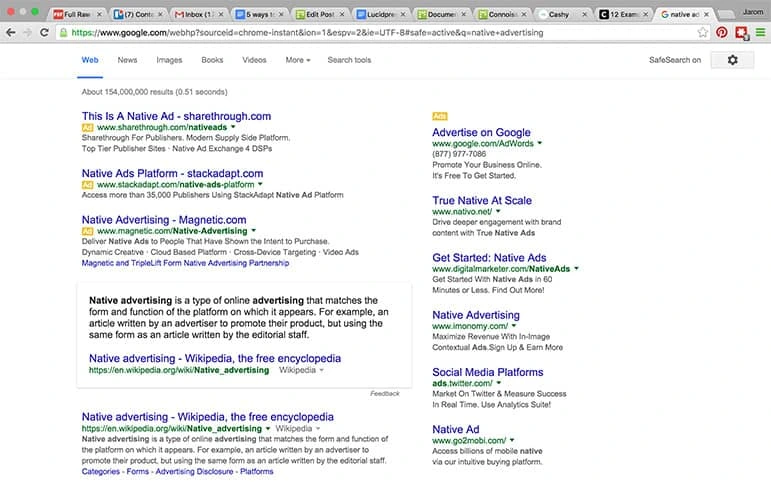Click the green padlock security icon
Image resolution: width=771 pixels, height=482 pixels.
point(63,33)
